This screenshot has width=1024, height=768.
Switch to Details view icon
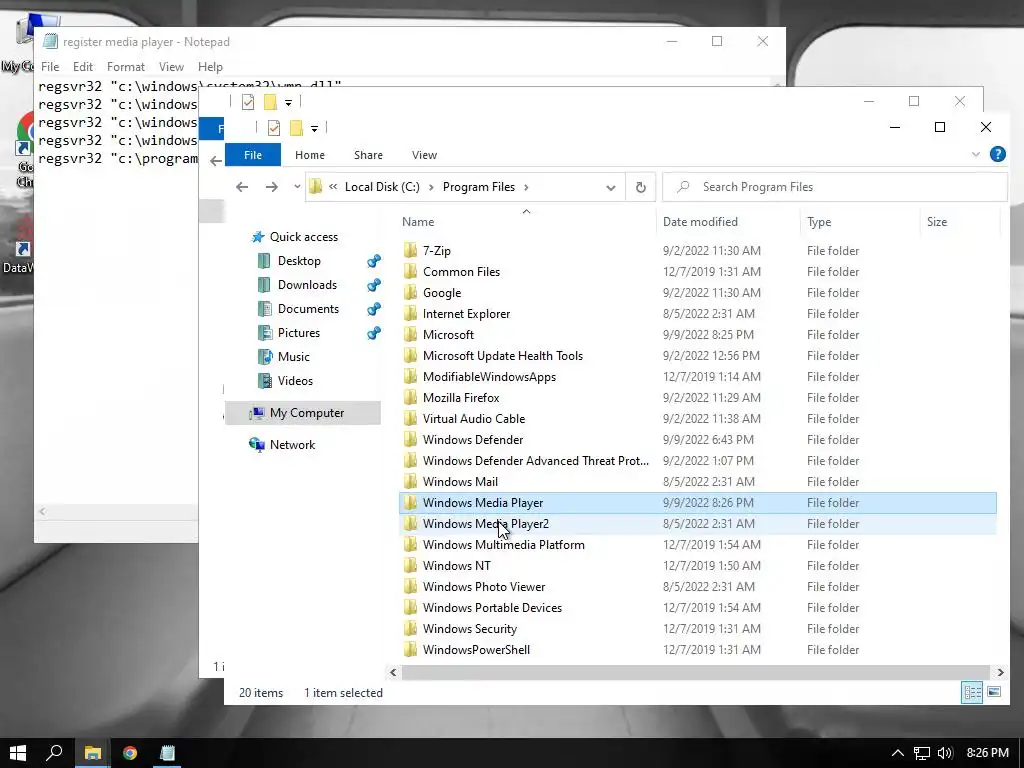972,692
